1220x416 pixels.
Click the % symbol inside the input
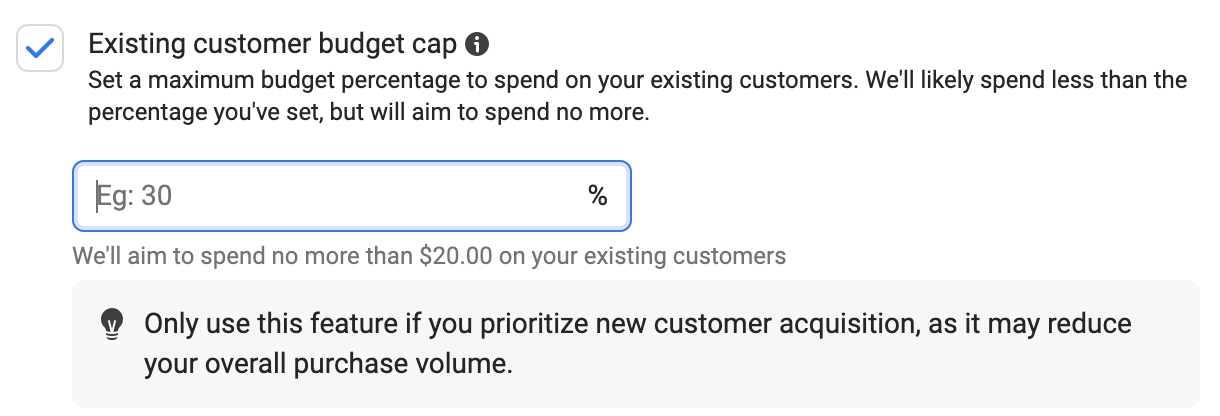coord(598,196)
